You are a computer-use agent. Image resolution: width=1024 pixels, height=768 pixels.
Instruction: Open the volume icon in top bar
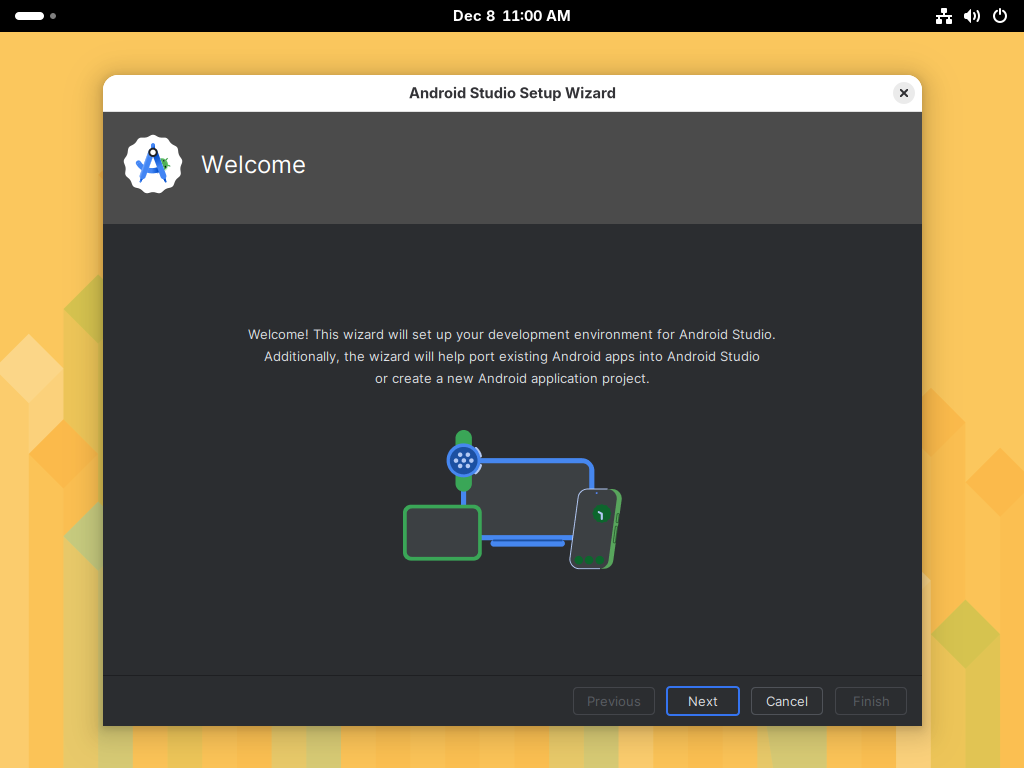[972, 16]
